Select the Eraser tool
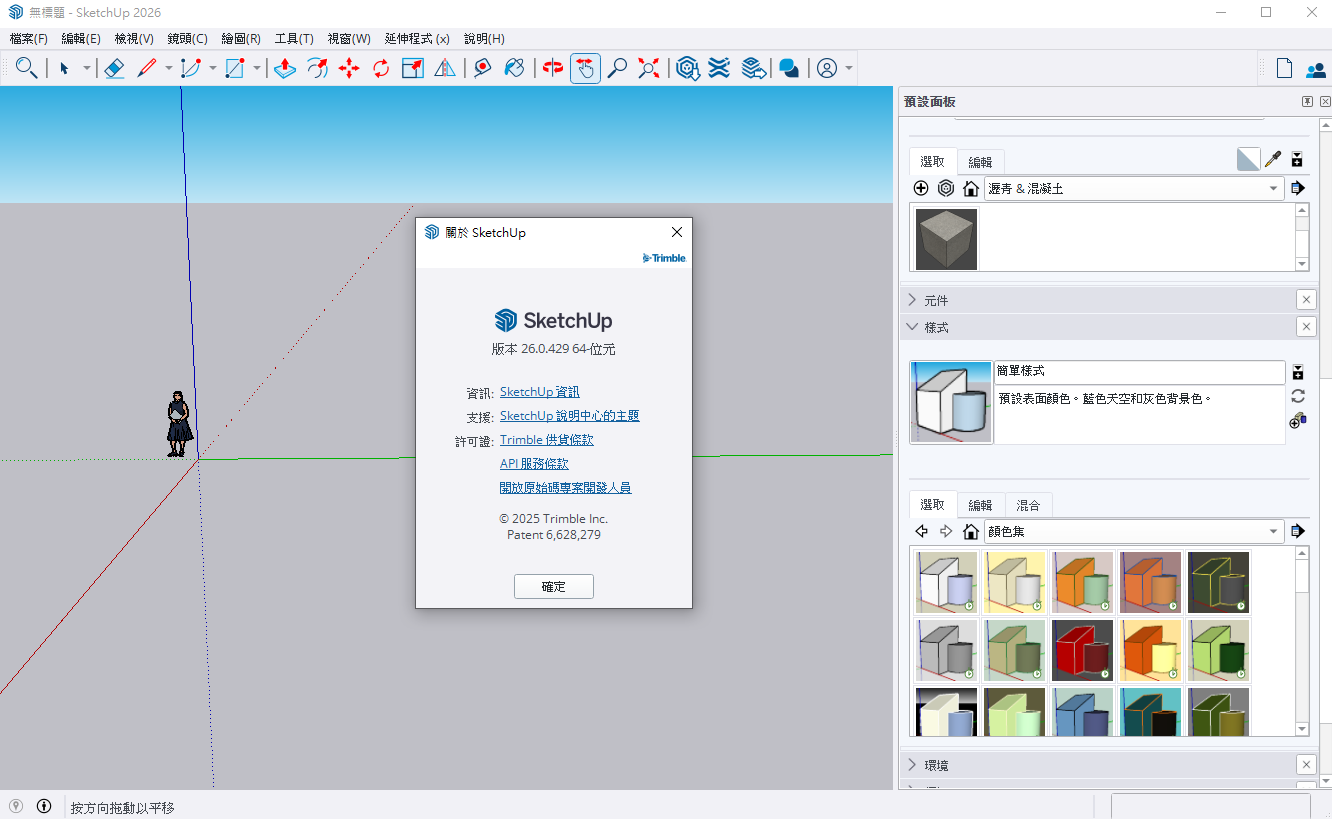Image resolution: width=1332 pixels, height=819 pixels. click(x=114, y=68)
